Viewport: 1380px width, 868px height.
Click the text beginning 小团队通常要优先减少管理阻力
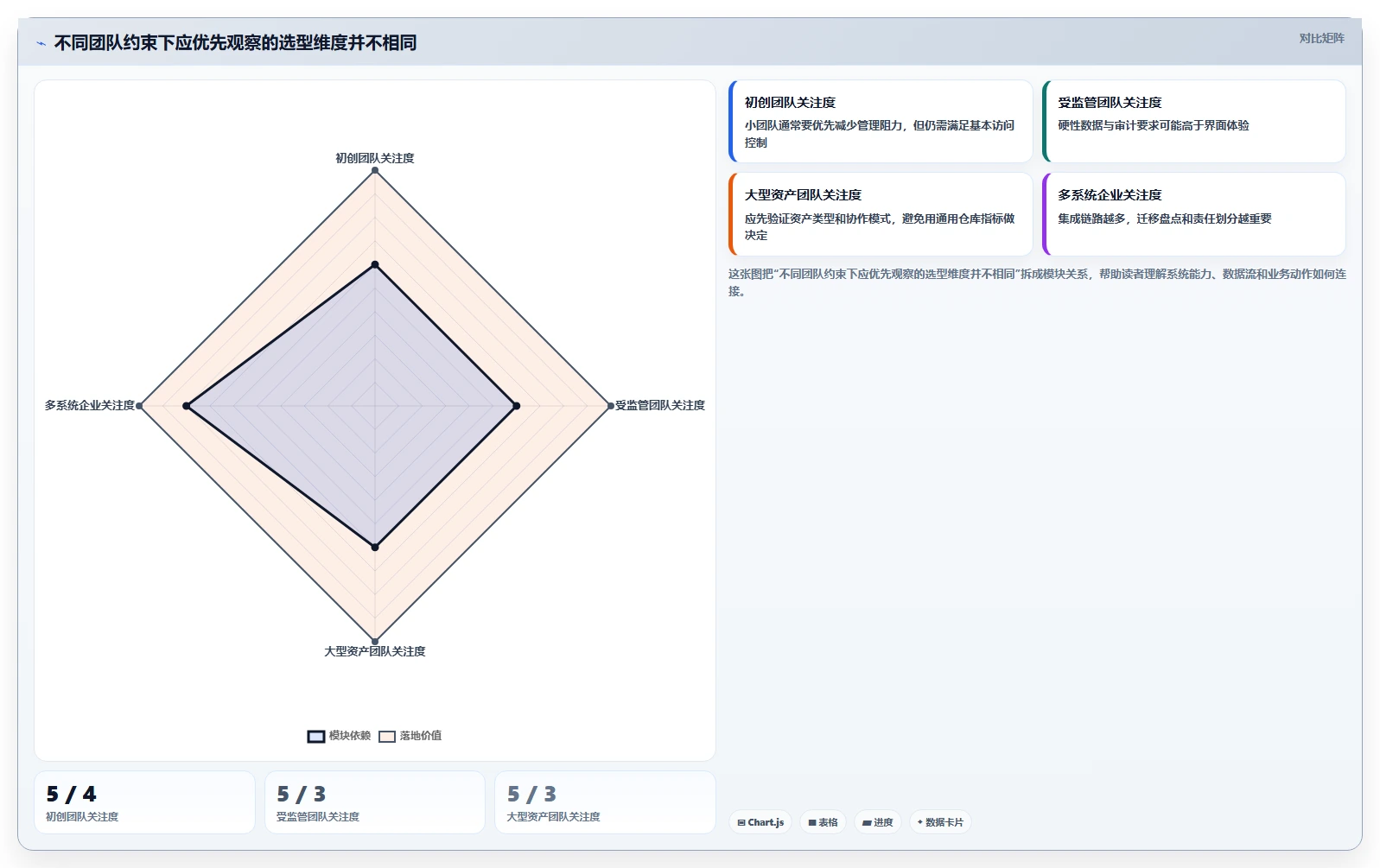point(880,134)
